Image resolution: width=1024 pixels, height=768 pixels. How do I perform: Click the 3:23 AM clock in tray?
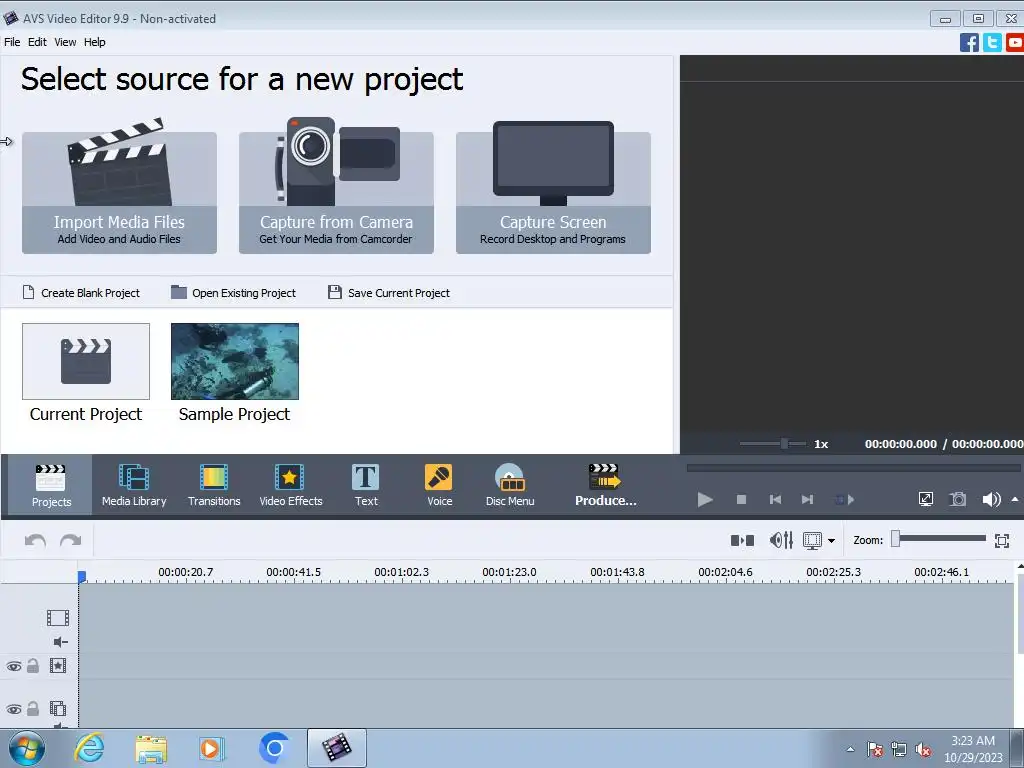coord(972,741)
